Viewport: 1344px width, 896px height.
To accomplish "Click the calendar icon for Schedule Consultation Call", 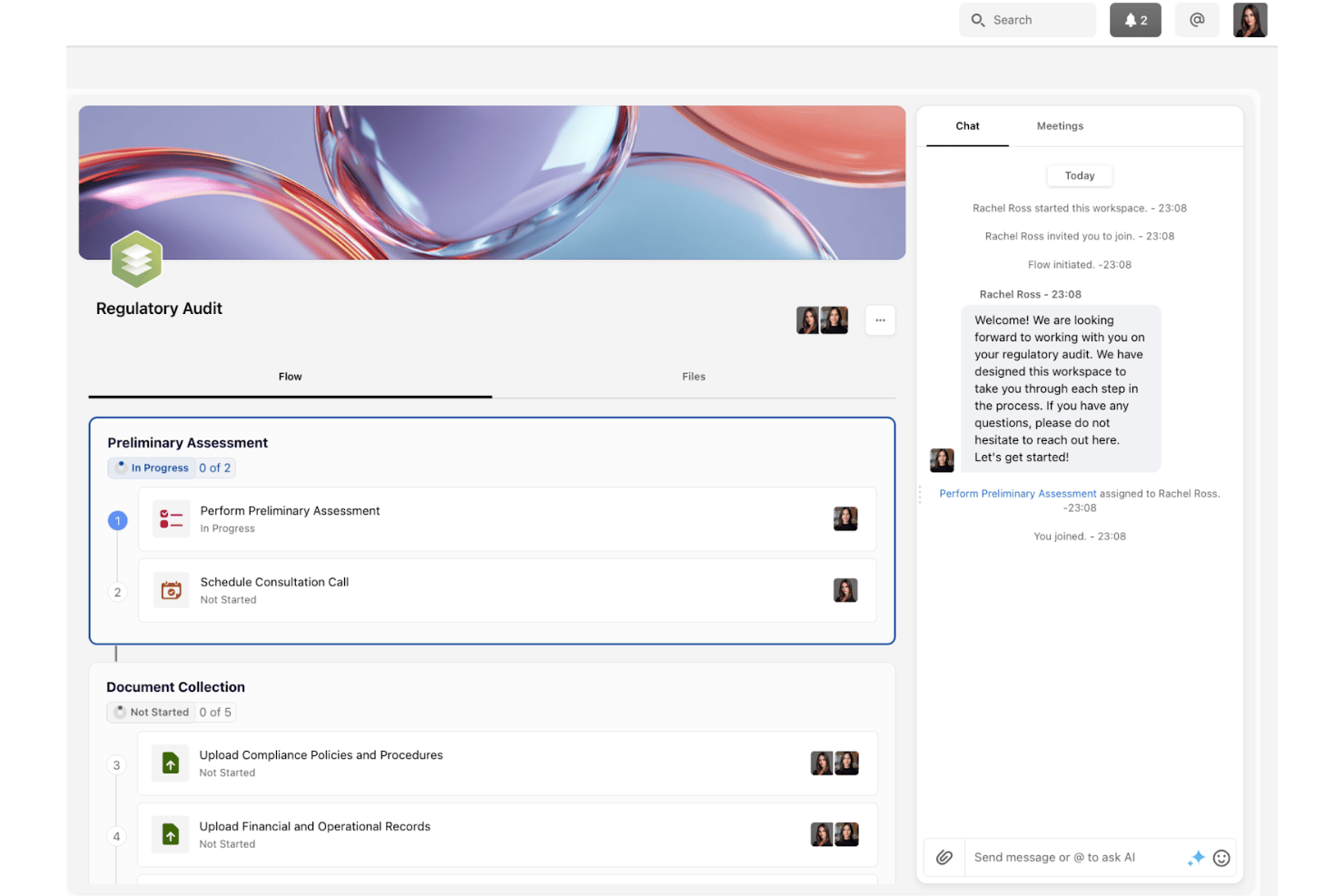I will [171, 591].
